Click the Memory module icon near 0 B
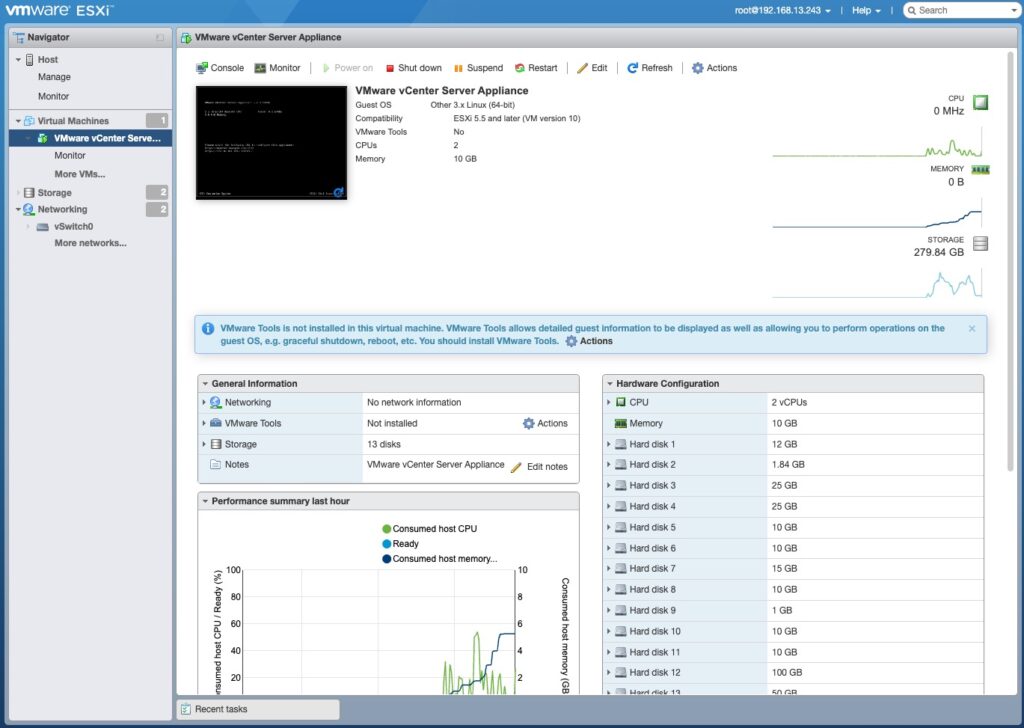1024x728 pixels. [x=980, y=170]
